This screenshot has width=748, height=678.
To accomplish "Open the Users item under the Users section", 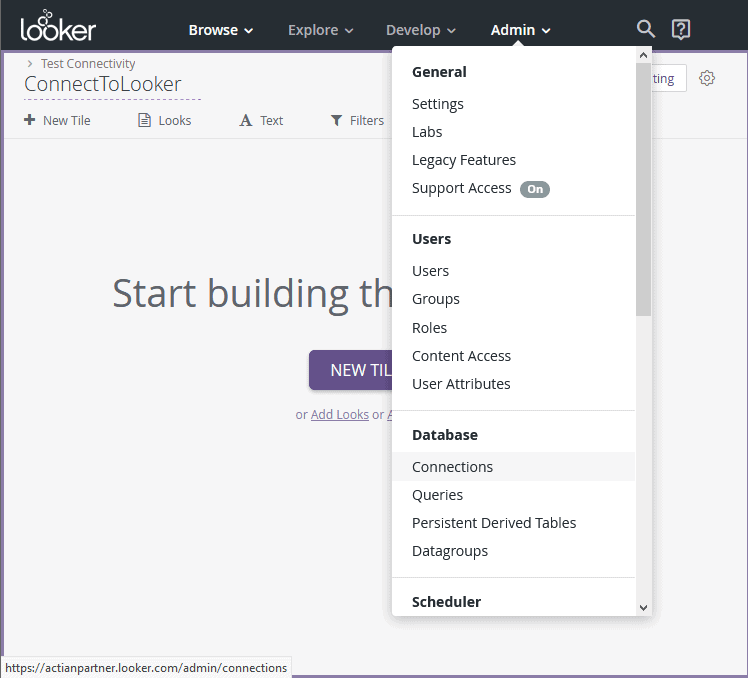I will [513, 271].
